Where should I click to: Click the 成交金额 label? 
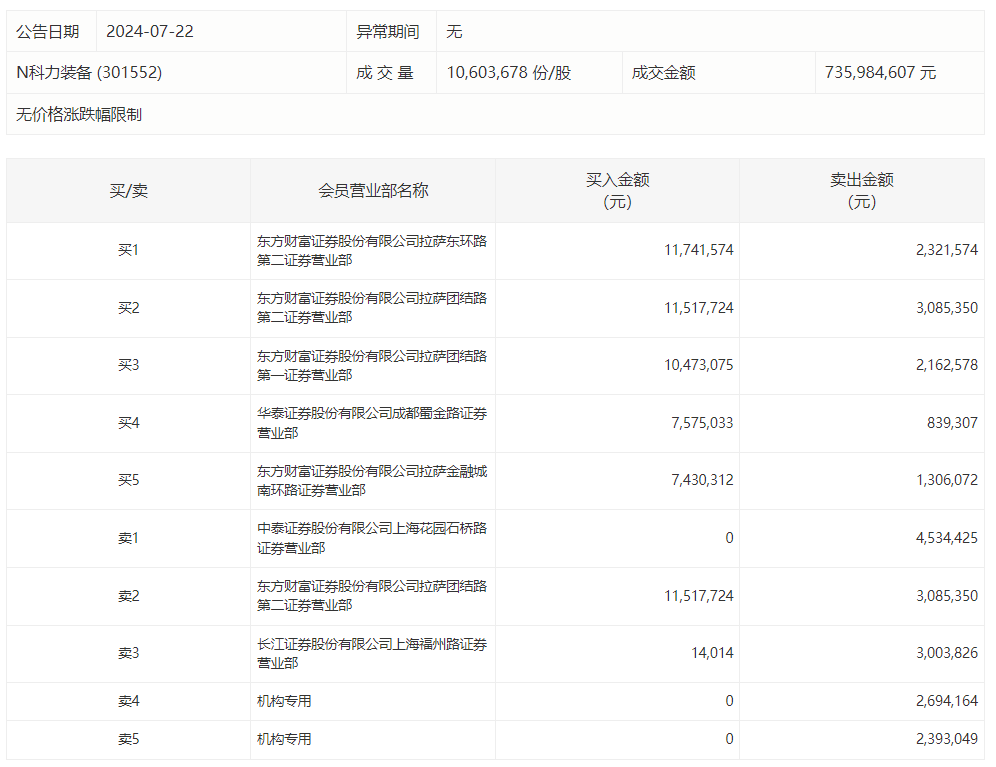[664, 72]
